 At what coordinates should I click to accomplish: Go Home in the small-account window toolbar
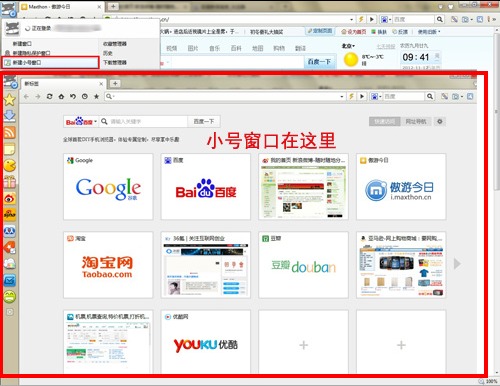click(x=61, y=96)
